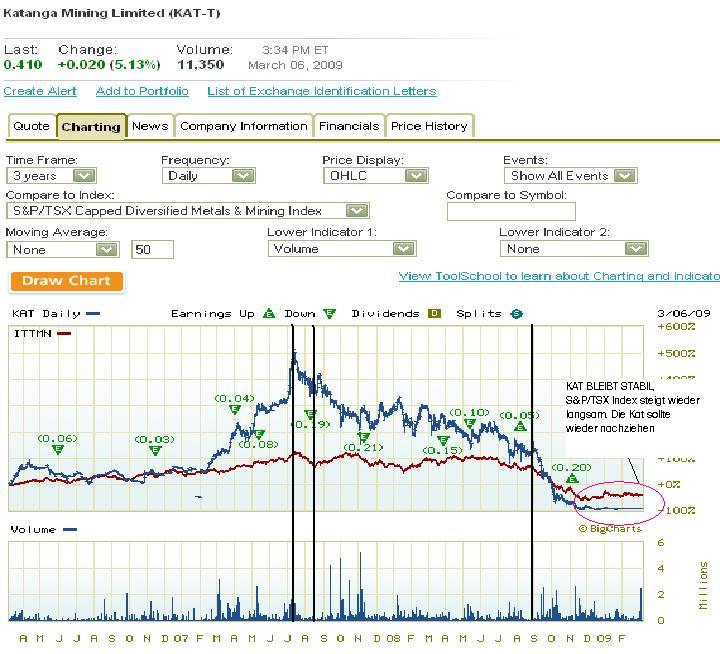This screenshot has height=654, width=720.
Task: Click the Dividends legend D icon
Action: (x=434, y=314)
